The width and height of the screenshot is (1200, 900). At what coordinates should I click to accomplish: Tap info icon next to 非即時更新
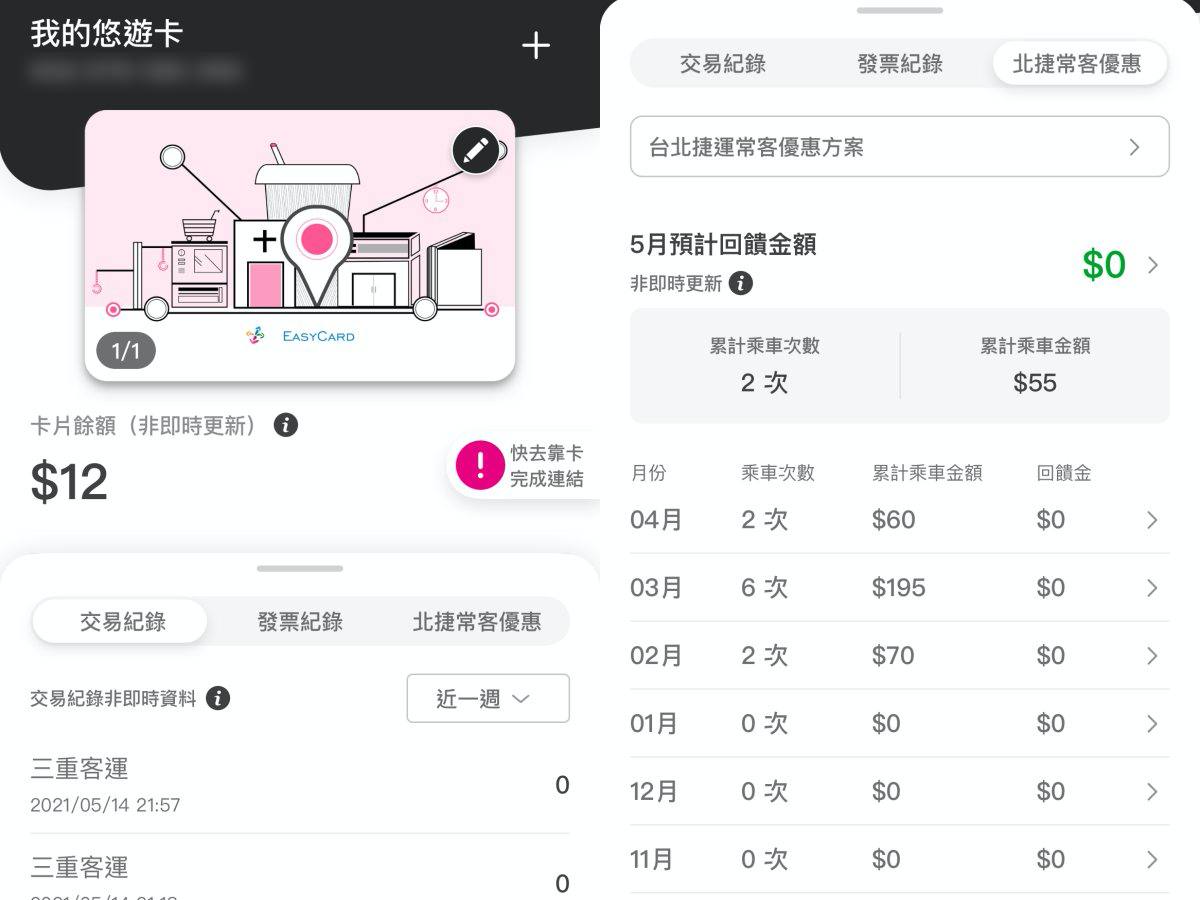(741, 284)
